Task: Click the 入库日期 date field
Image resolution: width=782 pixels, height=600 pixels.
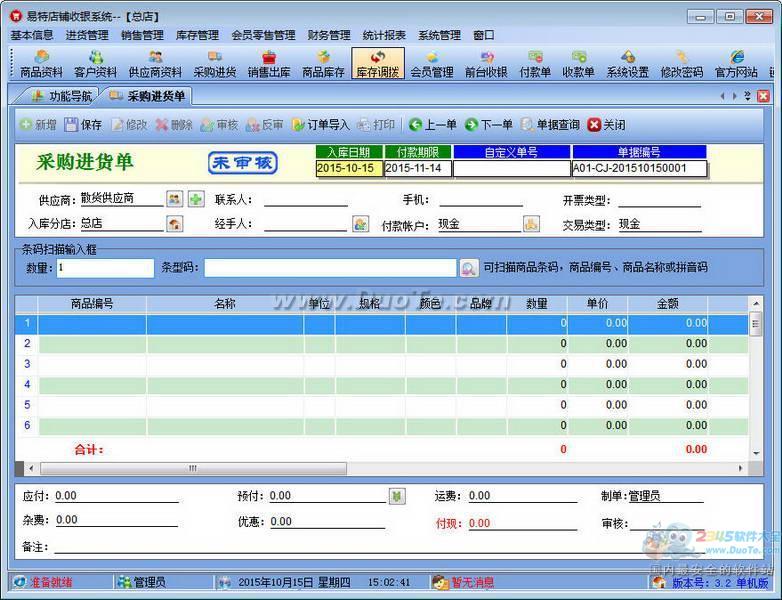Action: click(x=348, y=169)
